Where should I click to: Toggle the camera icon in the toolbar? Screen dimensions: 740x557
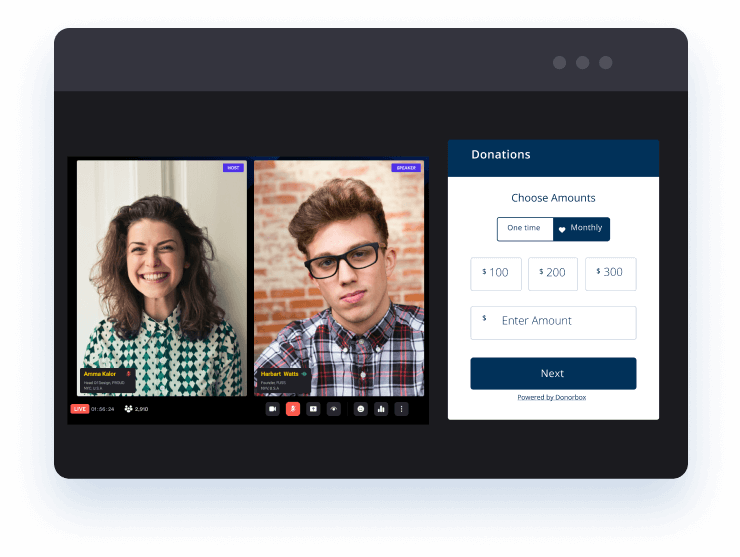tap(273, 409)
